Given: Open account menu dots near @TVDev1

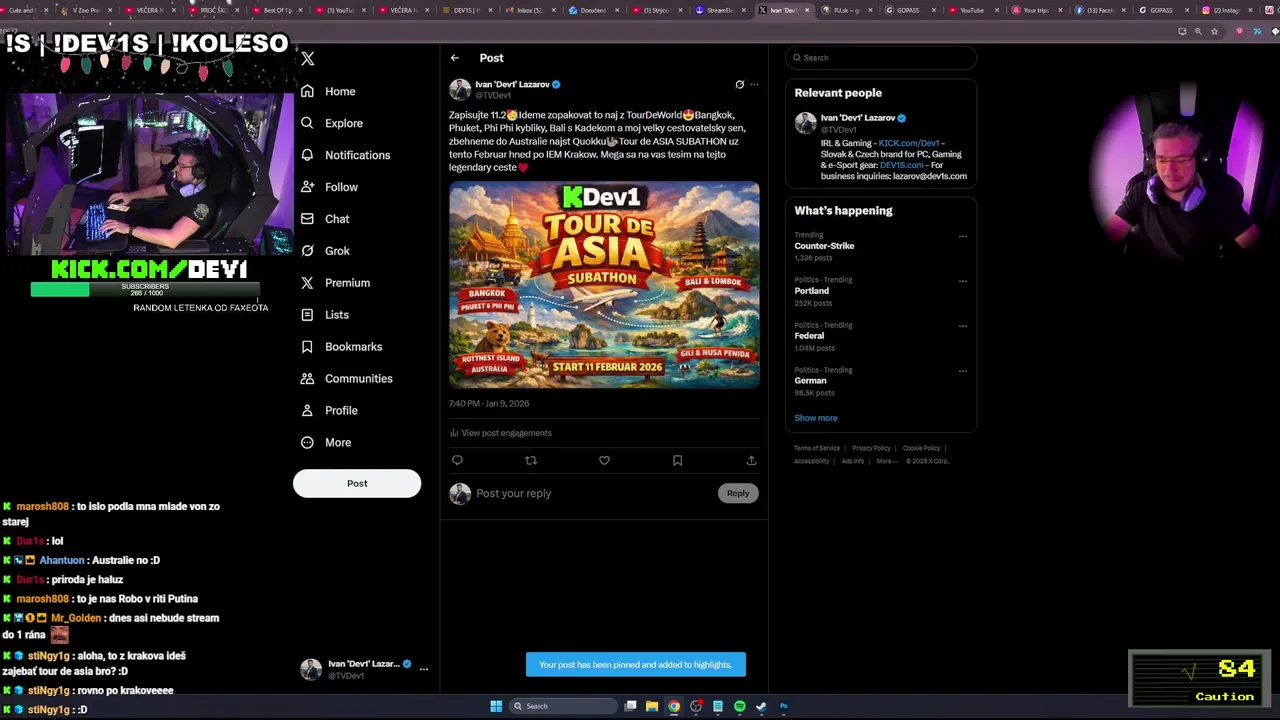Looking at the screenshot, I should click(x=424, y=669).
